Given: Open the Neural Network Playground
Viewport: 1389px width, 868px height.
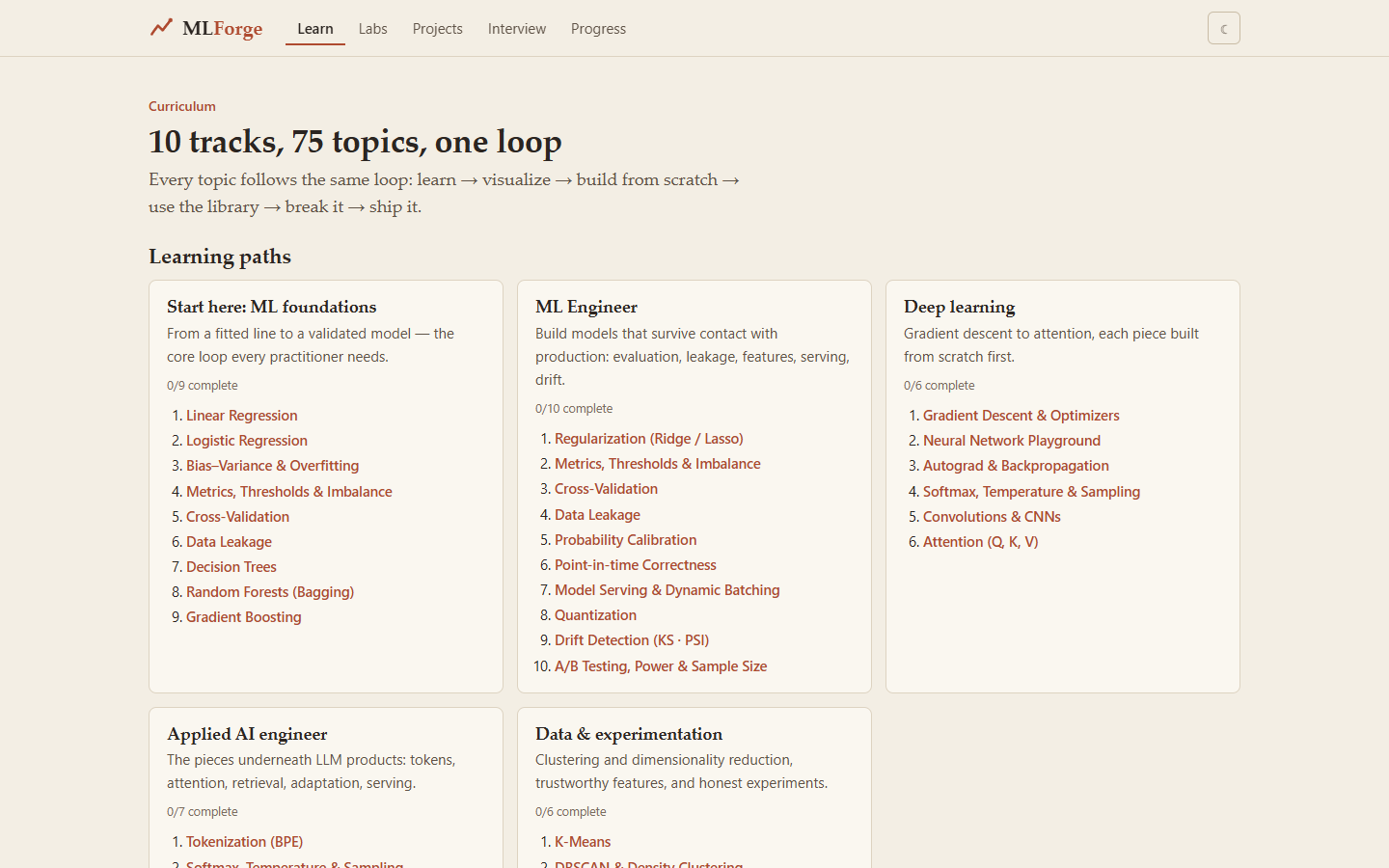Looking at the screenshot, I should pyautogui.click(x=1012, y=441).
